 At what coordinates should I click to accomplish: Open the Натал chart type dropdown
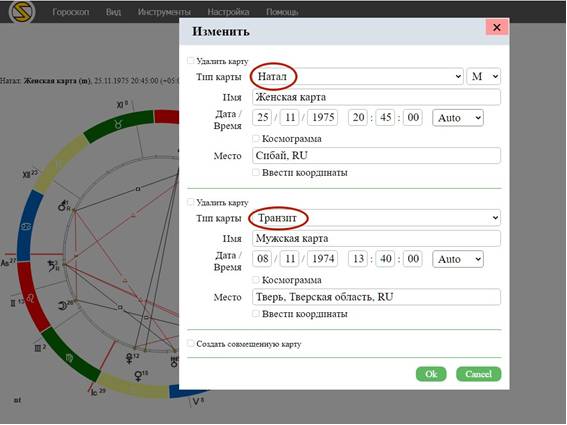tap(358, 76)
